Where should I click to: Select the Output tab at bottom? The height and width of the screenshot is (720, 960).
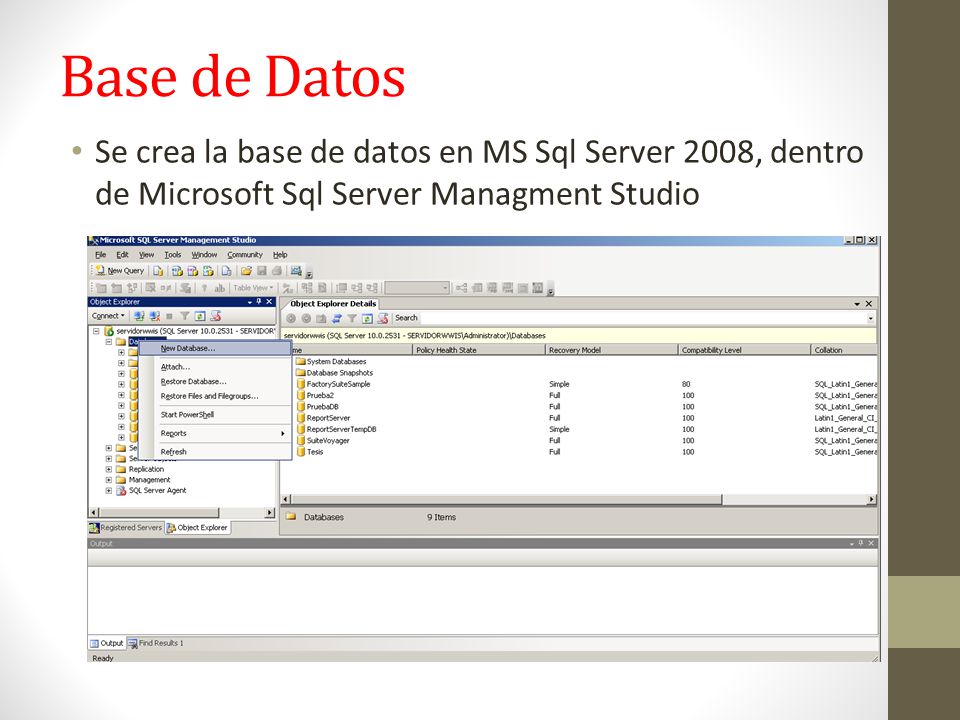(107, 643)
